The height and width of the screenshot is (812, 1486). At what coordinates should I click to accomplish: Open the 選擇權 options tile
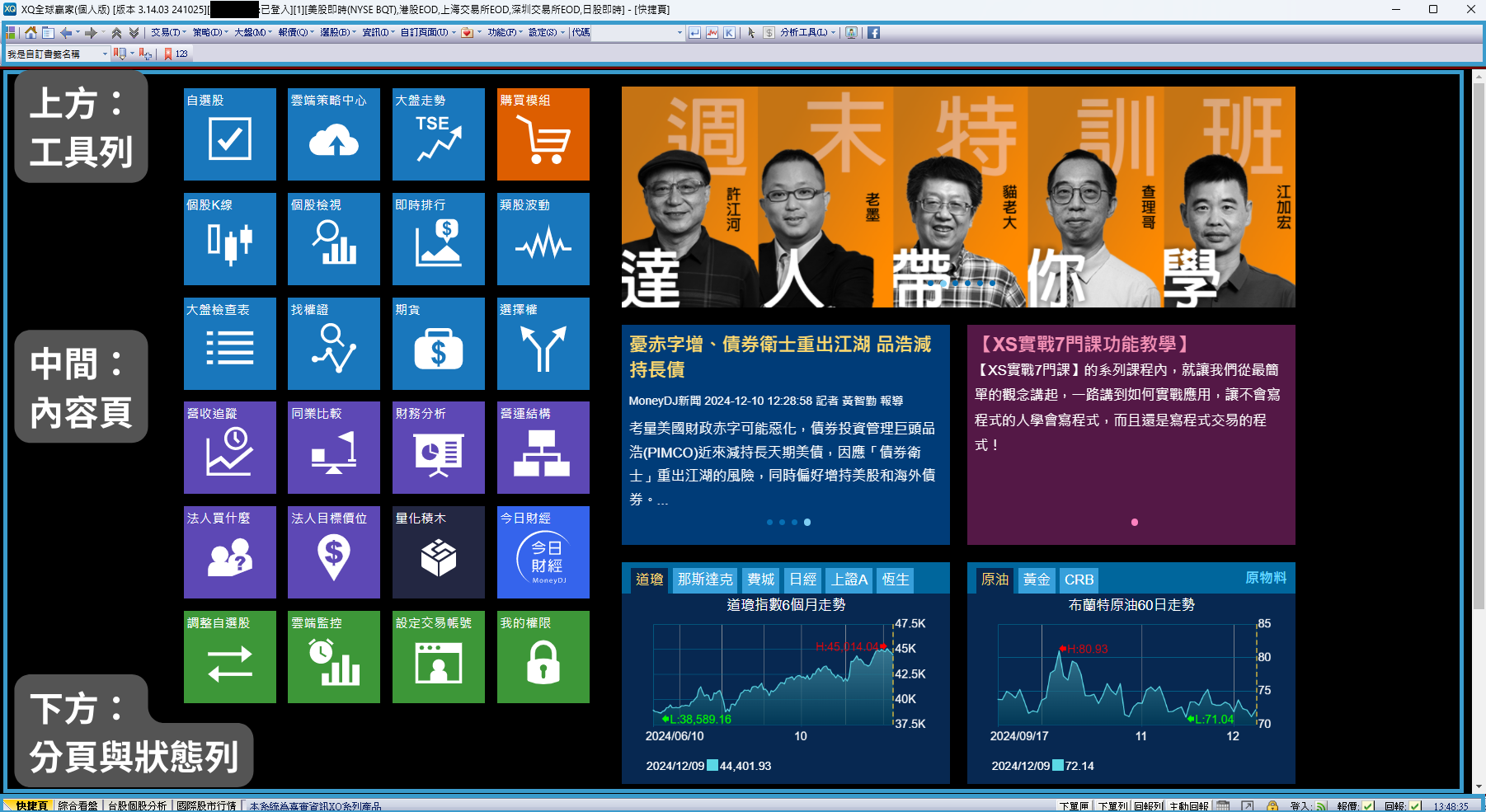coord(543,344)
